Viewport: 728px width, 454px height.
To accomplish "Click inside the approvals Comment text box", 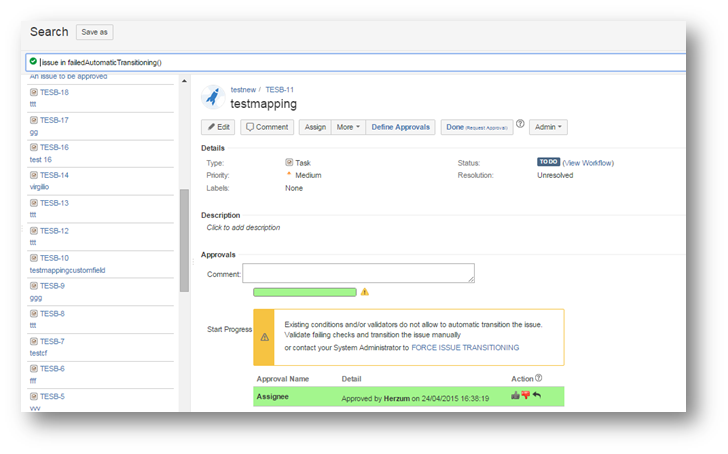I will (x=358, y=274).
